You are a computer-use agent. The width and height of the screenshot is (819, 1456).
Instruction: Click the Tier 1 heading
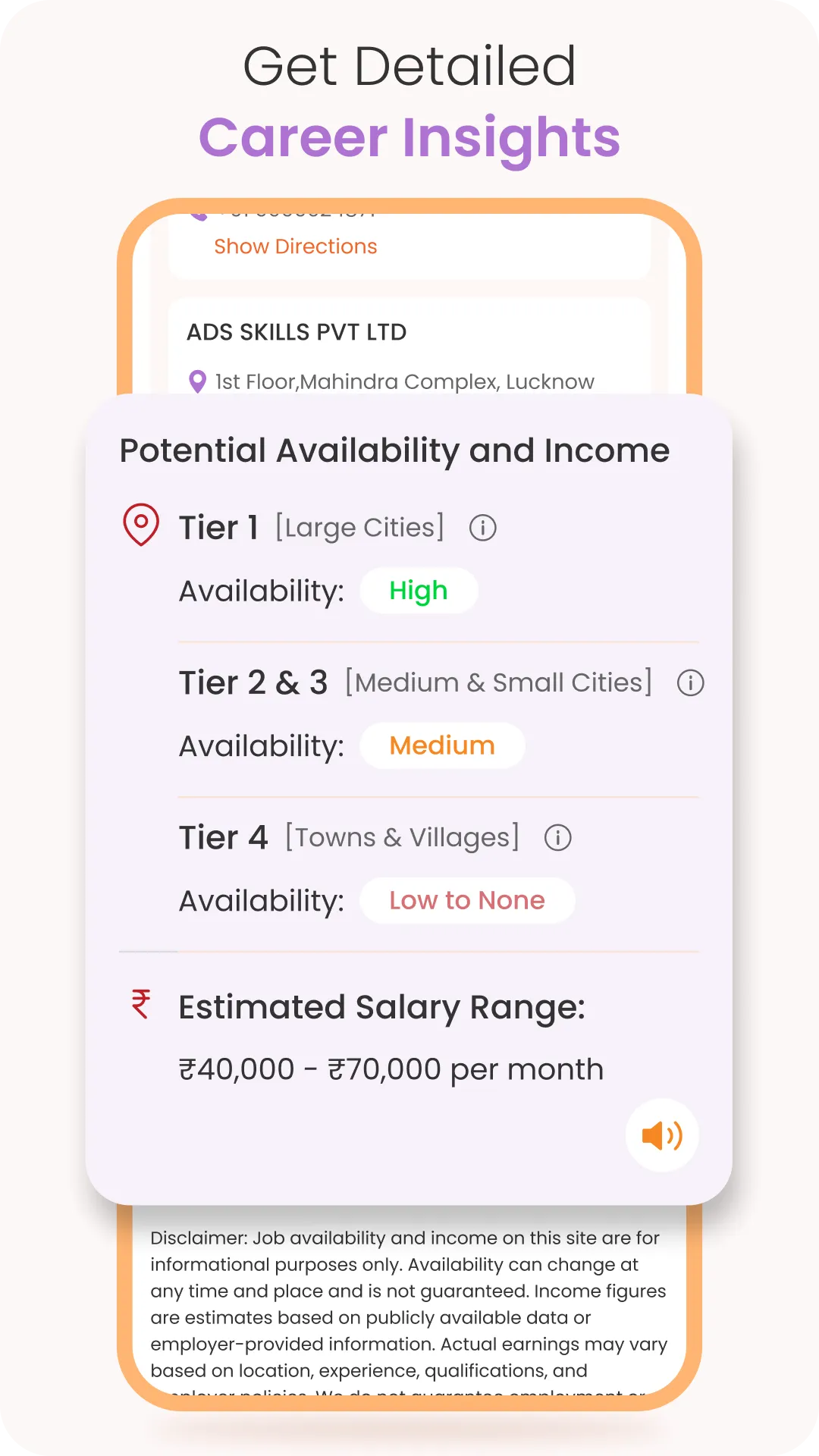pos(219,528)
